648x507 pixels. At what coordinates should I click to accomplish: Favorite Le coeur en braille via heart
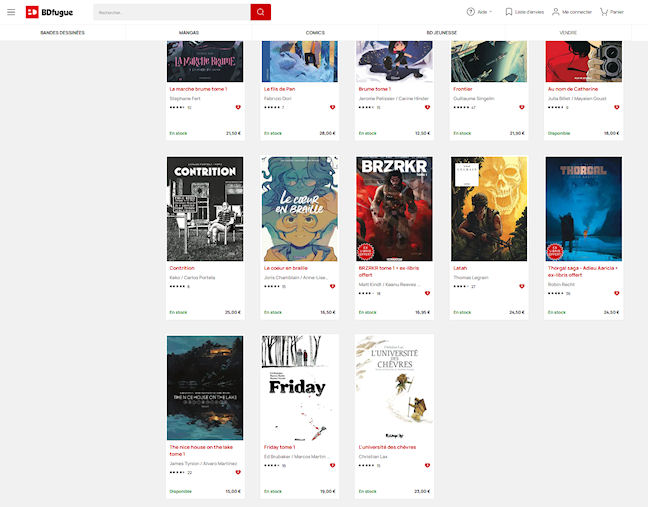[x=333, y=287]
